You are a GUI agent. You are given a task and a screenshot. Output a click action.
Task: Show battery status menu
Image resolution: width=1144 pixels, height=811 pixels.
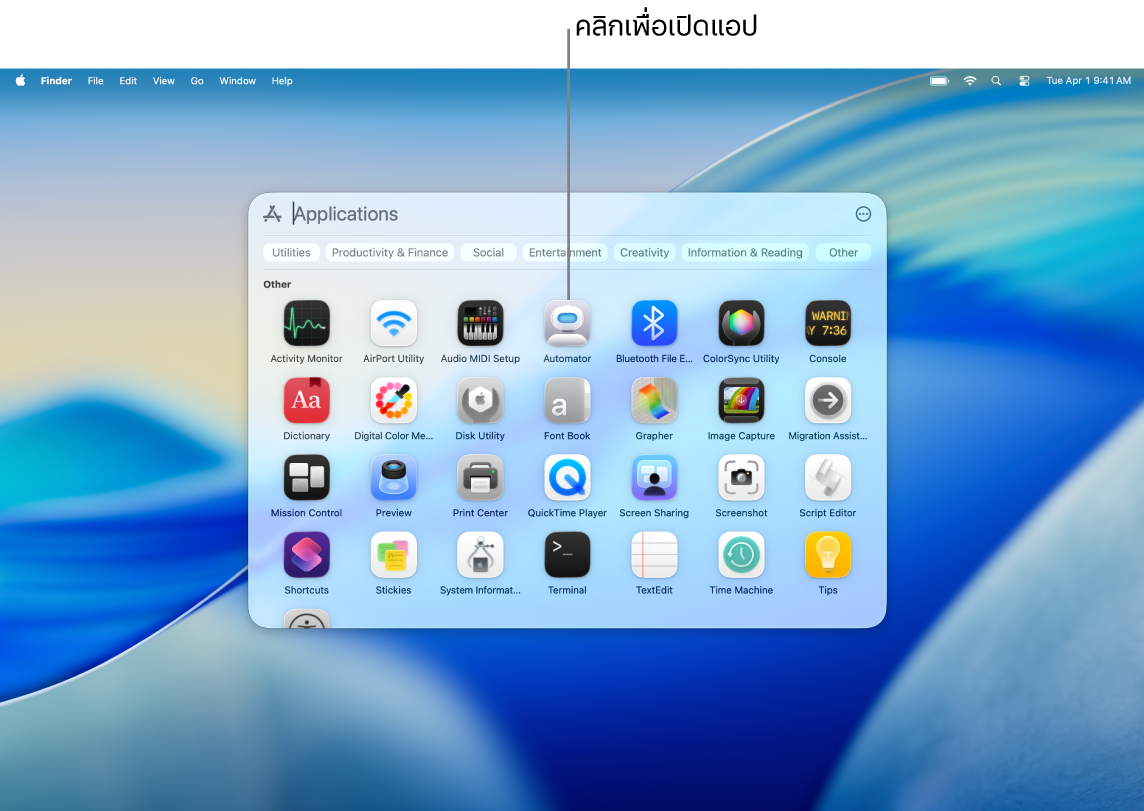(x=940, y=81)
